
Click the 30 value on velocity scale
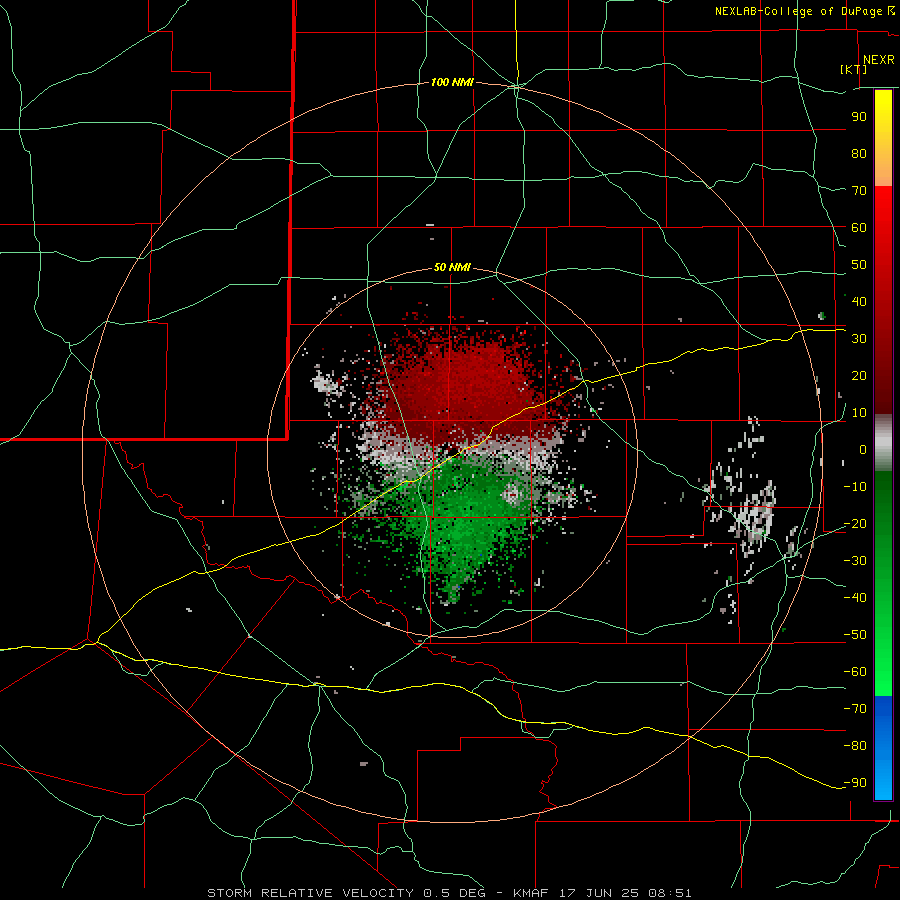pos(859,339)
